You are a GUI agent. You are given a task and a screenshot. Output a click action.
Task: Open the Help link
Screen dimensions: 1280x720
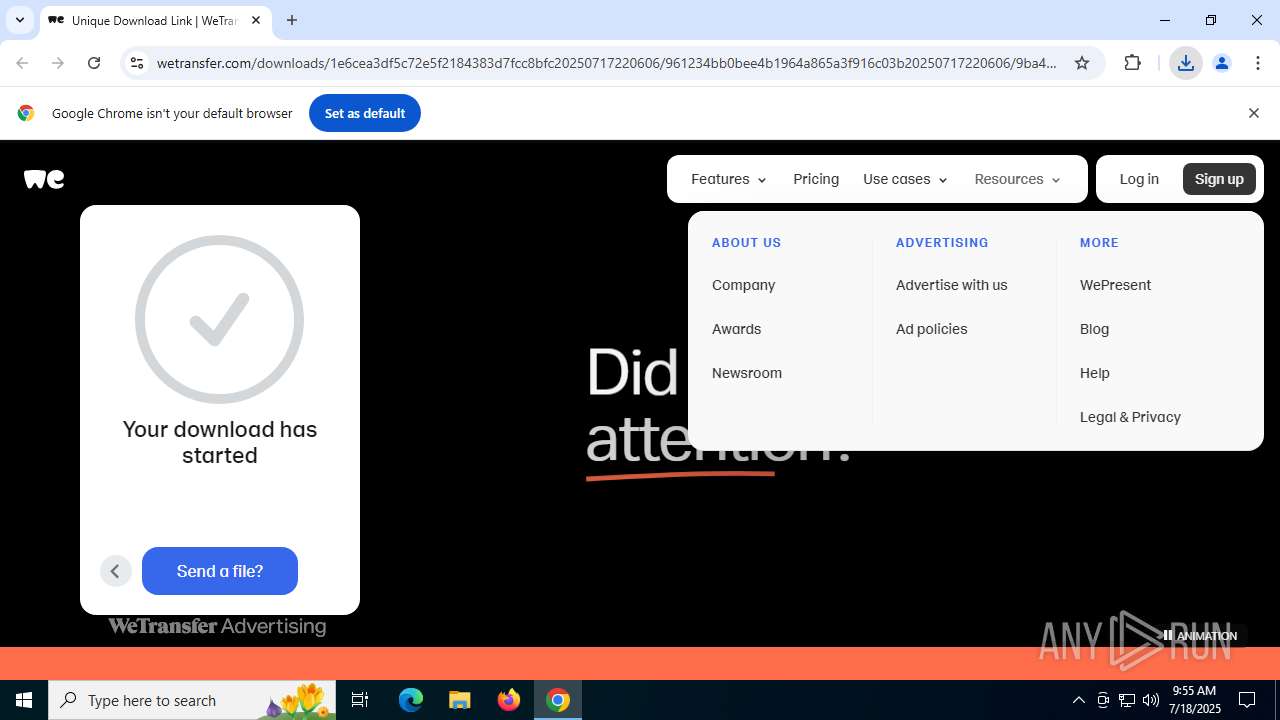[1095, 373]
